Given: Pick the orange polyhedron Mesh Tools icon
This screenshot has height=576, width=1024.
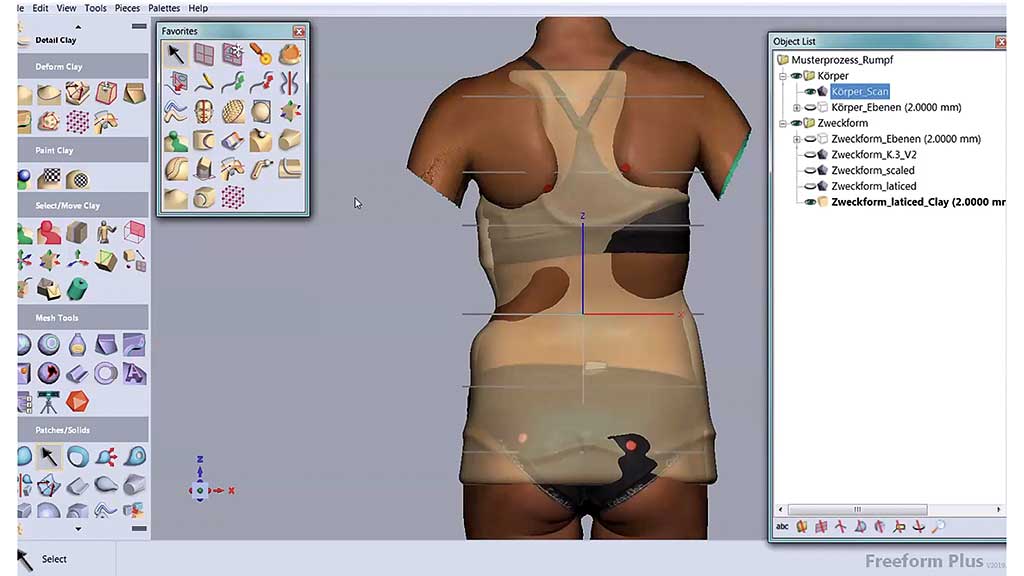Looking at the screenshot, I should 77,402.
